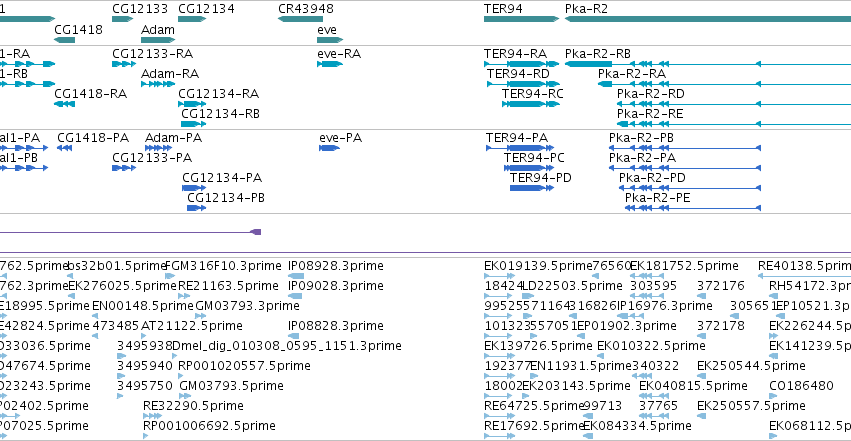Click EST EP01902.3prime
The image size is (851, 441).
point(581,336)
